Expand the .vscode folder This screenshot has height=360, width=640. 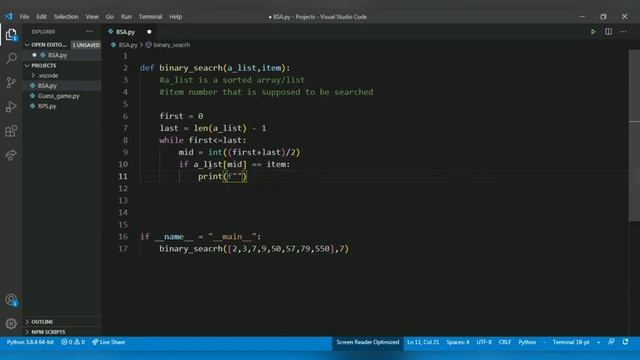coord(48,76)
